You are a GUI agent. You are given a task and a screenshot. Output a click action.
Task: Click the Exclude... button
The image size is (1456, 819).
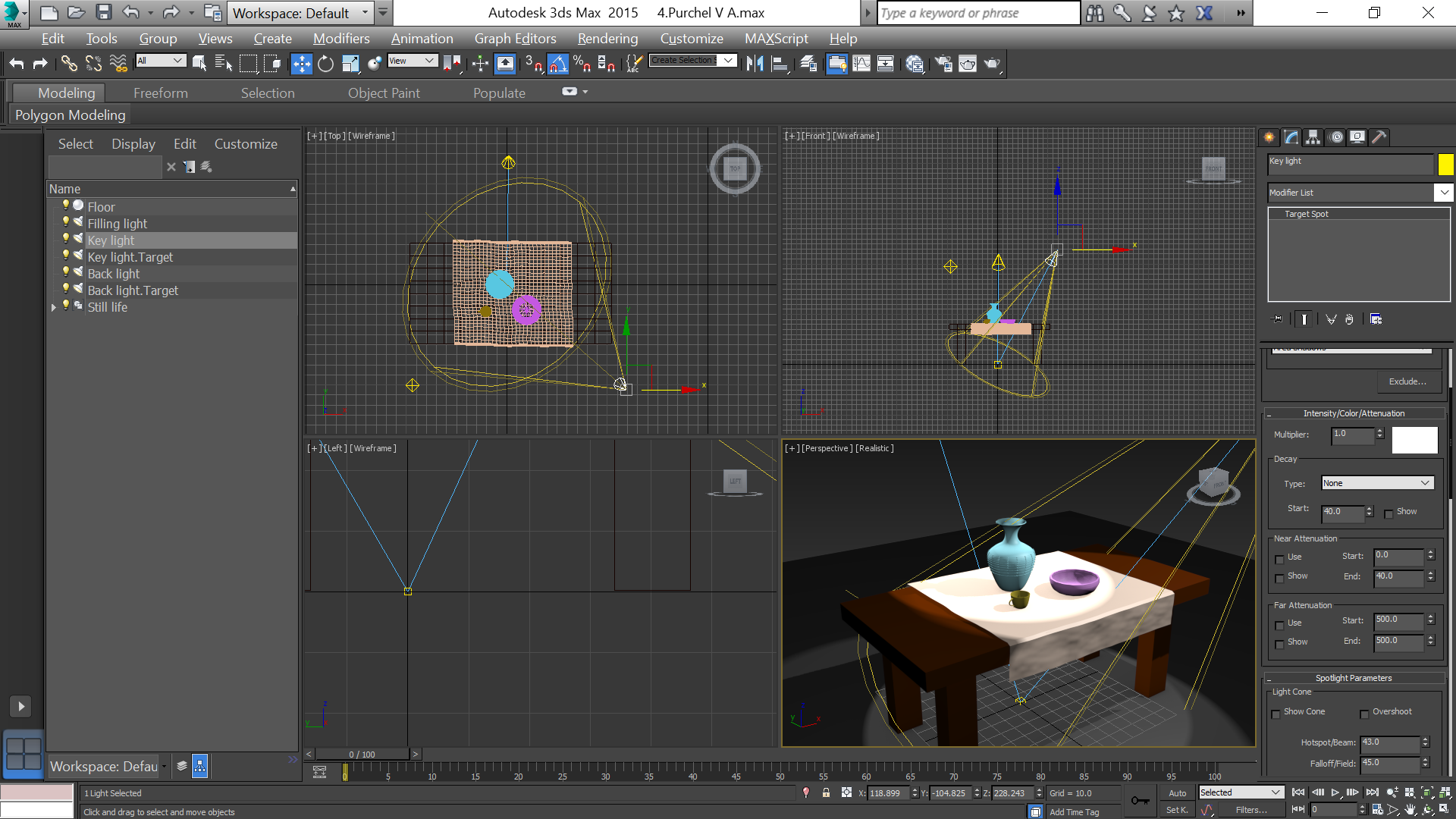(1407, 381)
